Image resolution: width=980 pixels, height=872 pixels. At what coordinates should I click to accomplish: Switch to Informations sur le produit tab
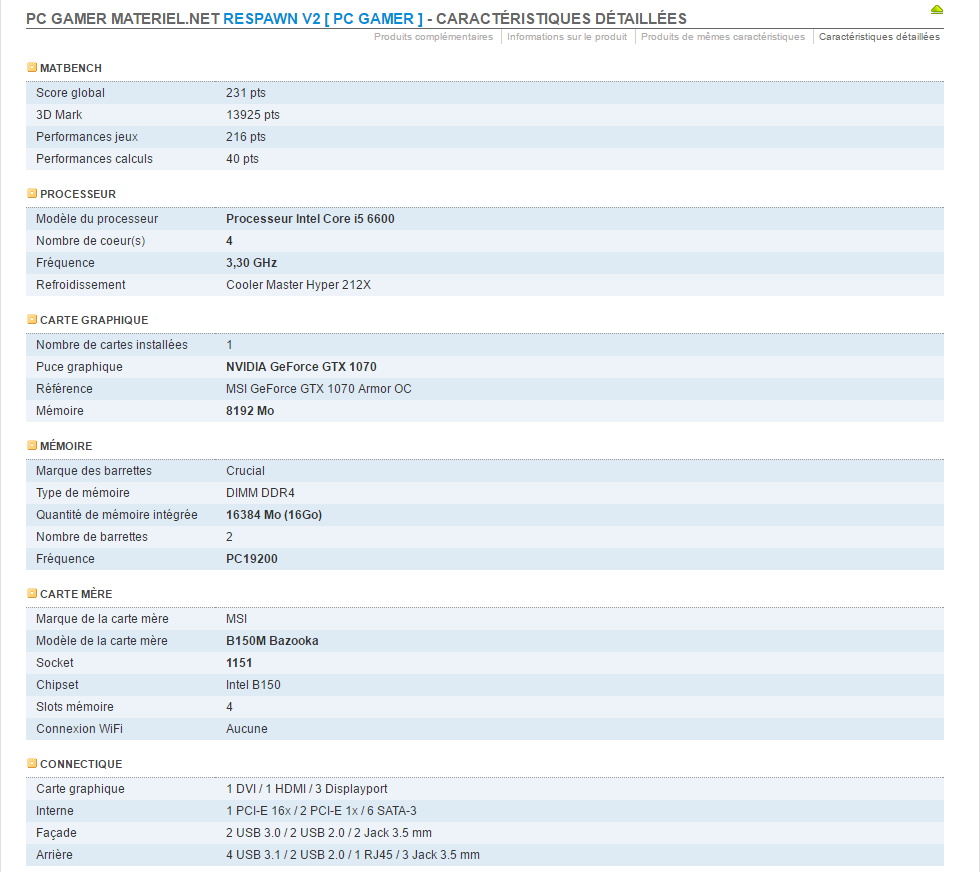[567, 37]
